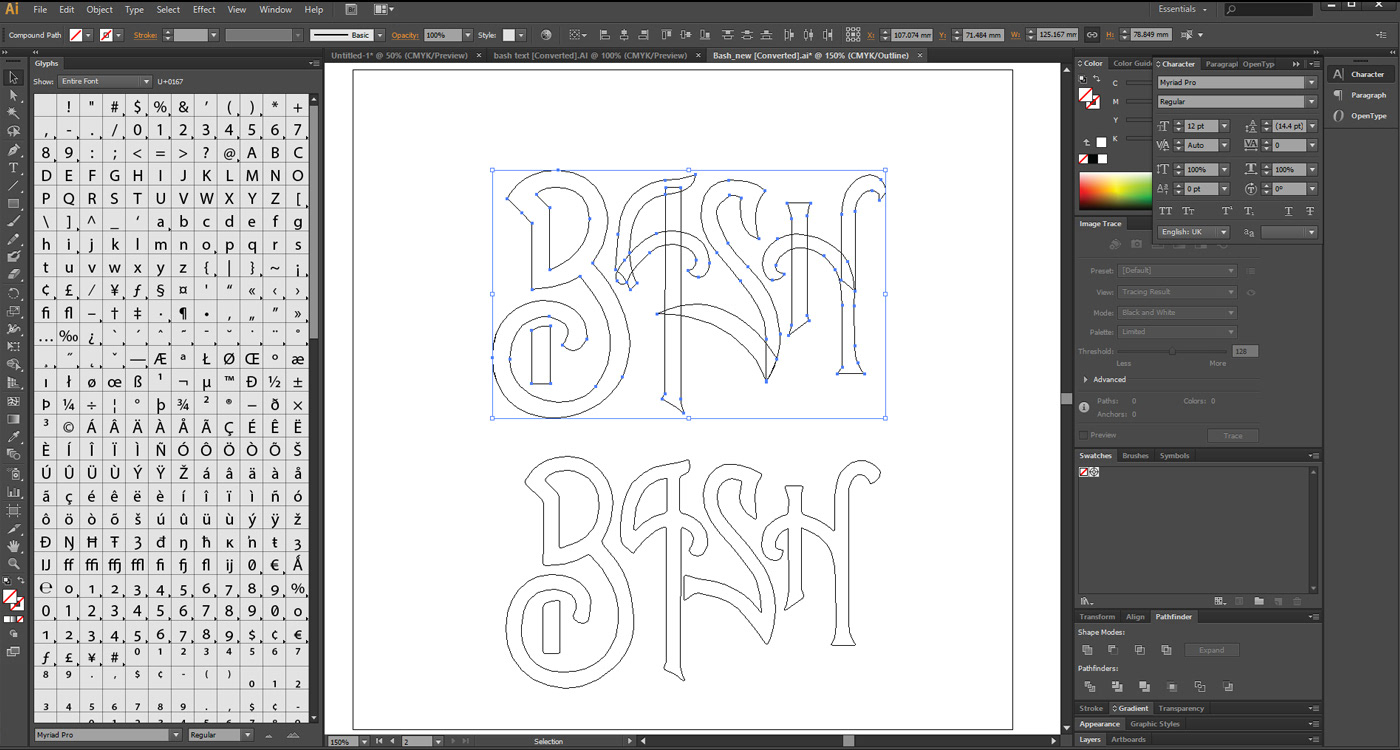Select the Direct Selection tool (white arrow)
The height and width of the screenshot is (750, 1400).
[13, 95]
